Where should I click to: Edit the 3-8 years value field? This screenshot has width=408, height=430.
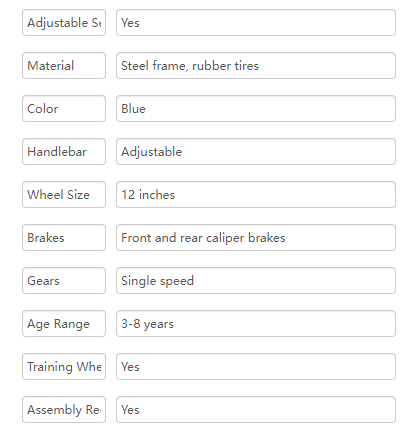pyautogui.click(x=256, y=324)
